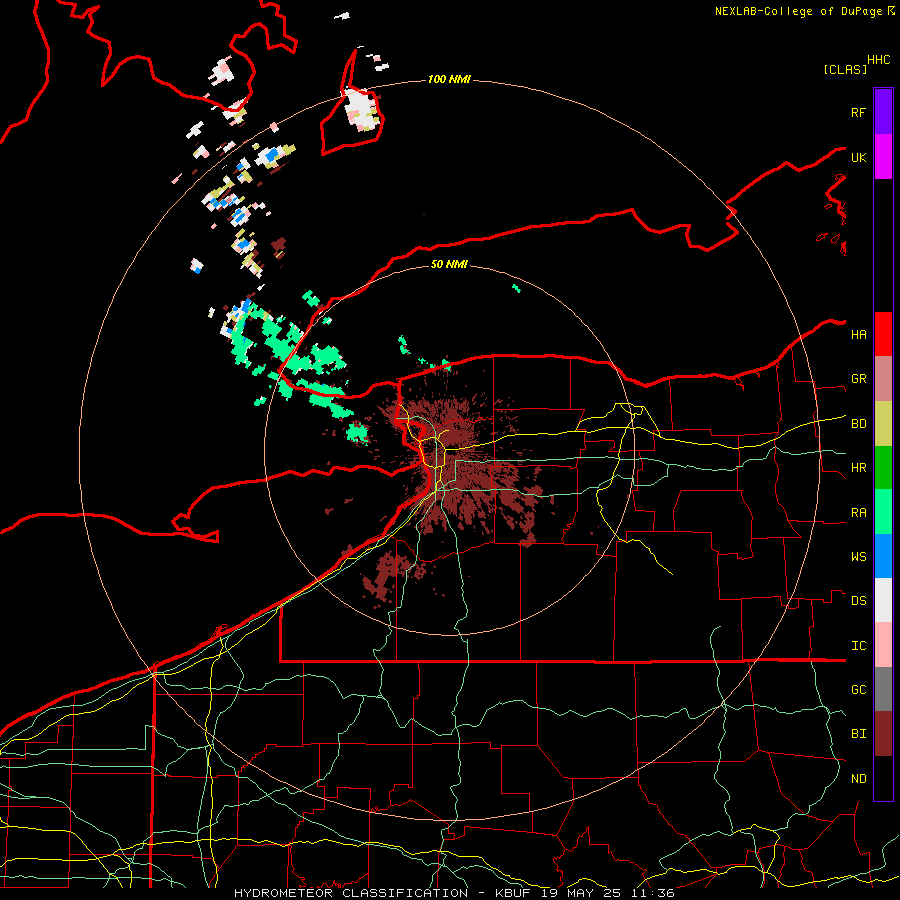900x900 pixels.
Task: Click the 'RA' legend label text
Action: [x=858, y=513]
